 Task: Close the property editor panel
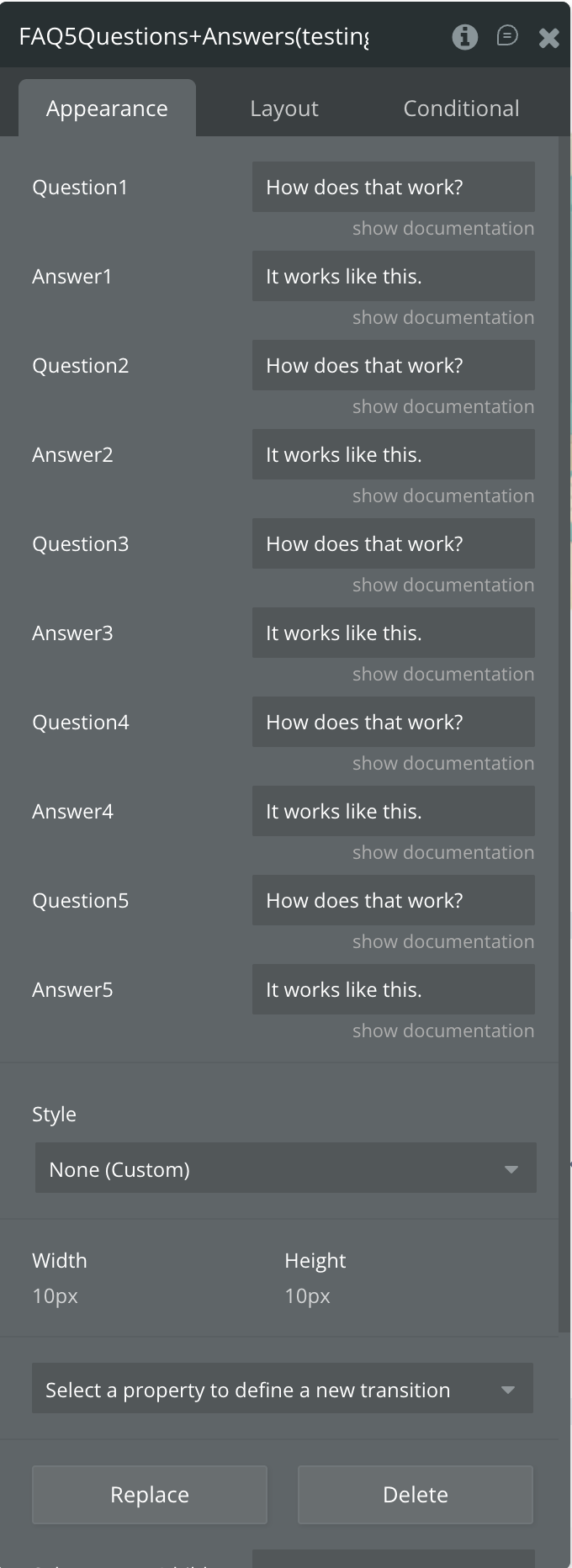549,38
